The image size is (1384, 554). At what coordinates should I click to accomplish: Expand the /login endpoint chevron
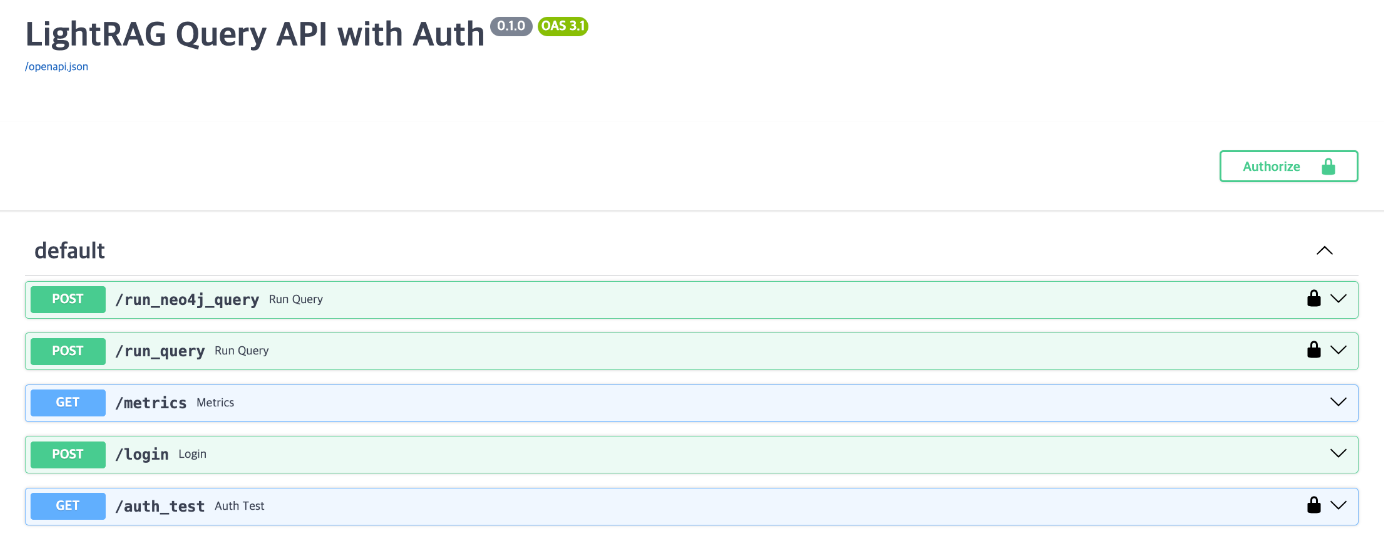(x=1339, y=453)
